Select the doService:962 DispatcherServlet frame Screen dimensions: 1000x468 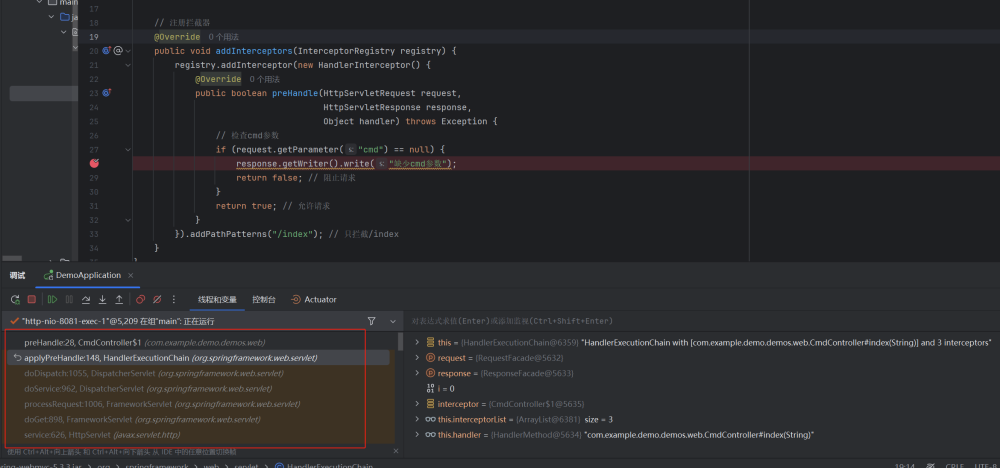[200, 388]
